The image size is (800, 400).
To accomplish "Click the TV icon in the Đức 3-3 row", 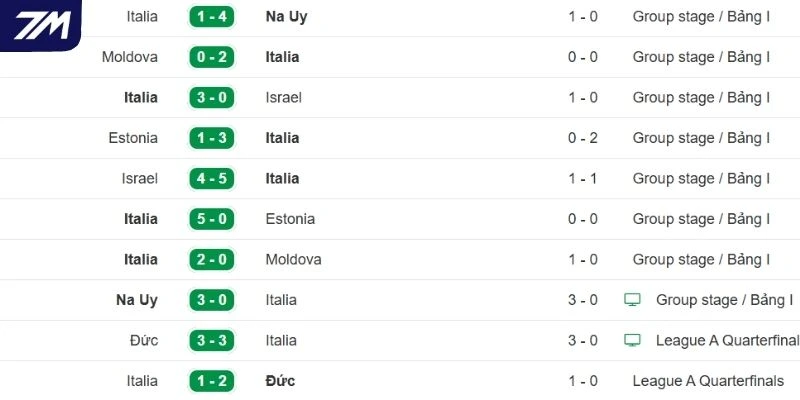I will click(632, 340).
